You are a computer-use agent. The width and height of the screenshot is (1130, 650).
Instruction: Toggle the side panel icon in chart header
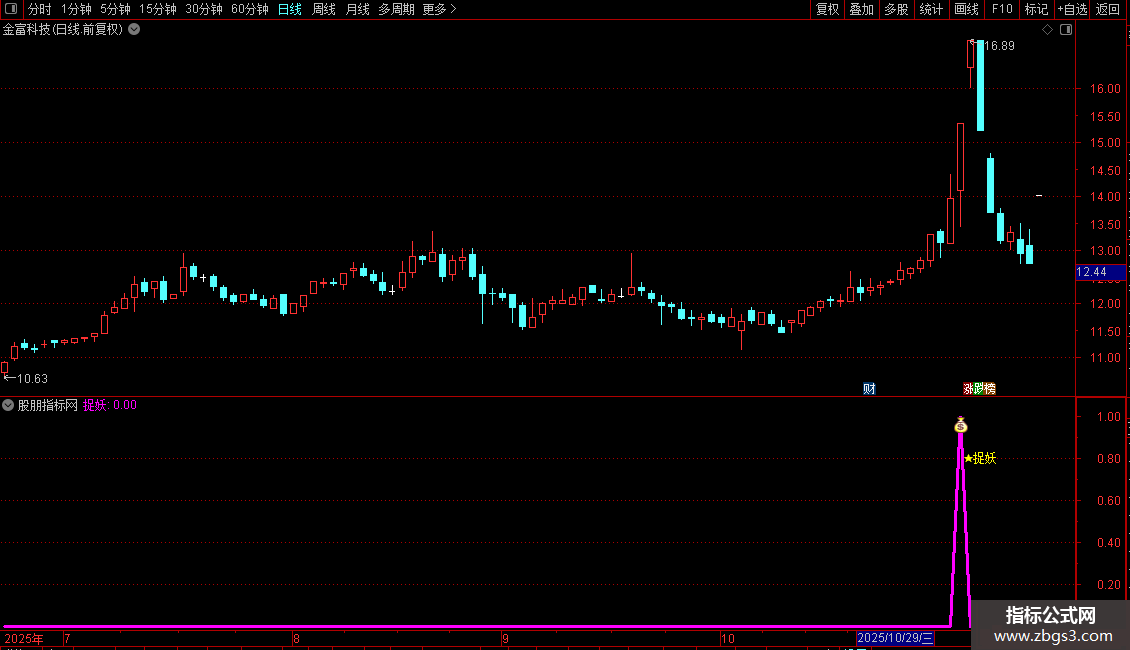point(1066,30)
